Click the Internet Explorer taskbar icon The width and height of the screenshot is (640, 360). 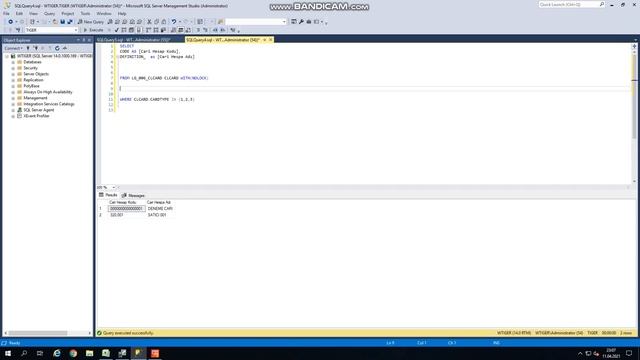pos(57,353)
